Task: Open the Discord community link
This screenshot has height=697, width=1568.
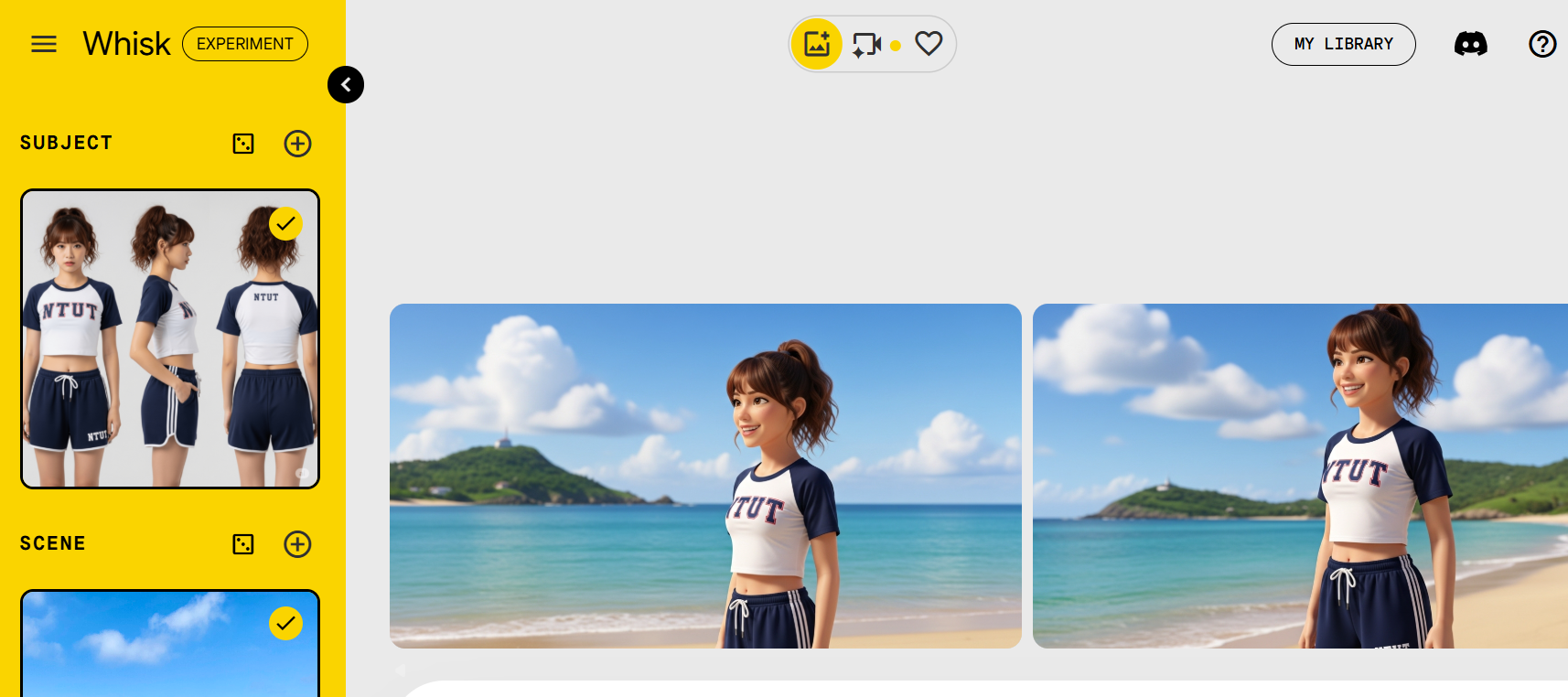Action: point(1470,44)
